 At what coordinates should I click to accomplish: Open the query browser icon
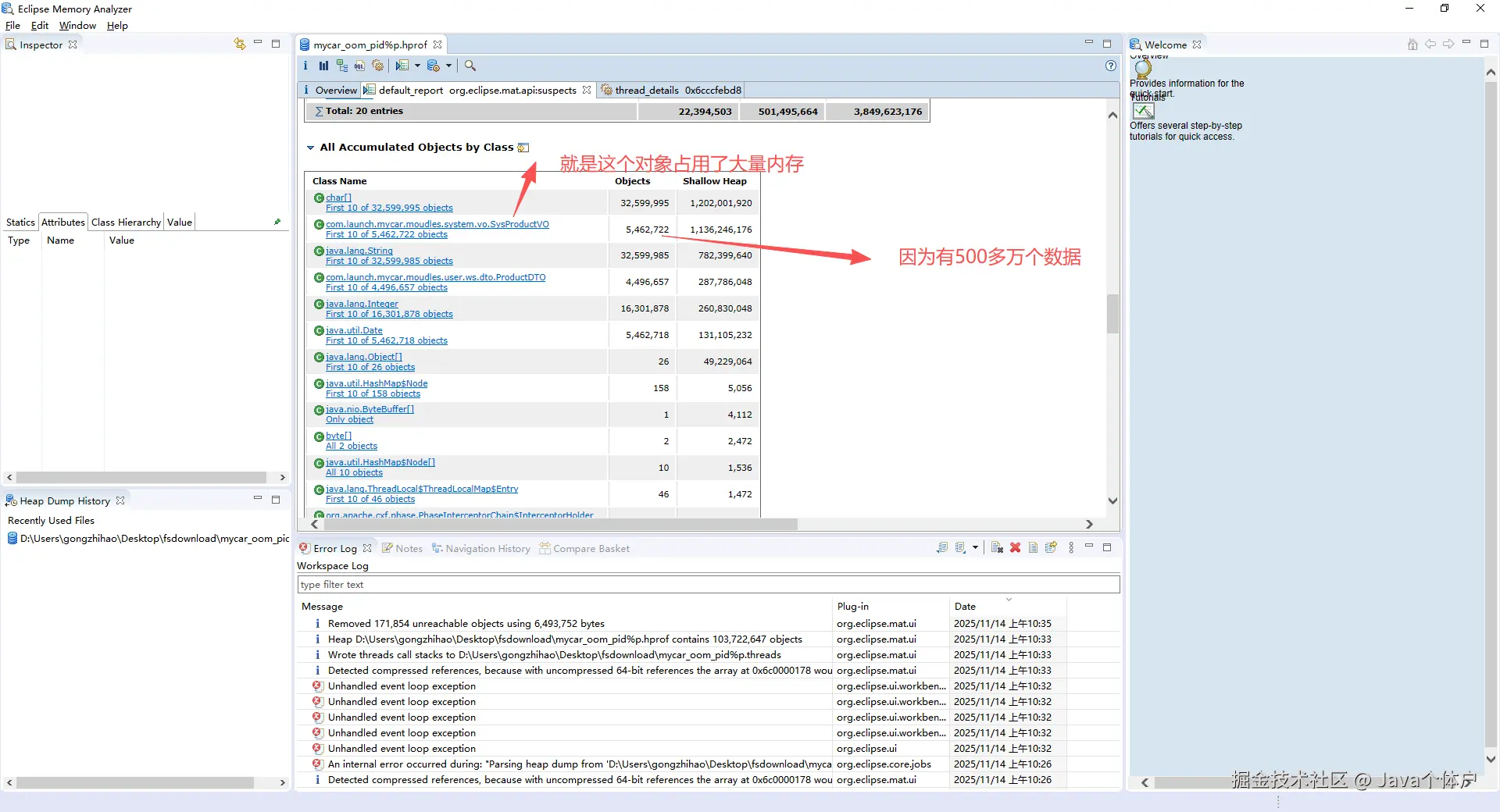pyautogui.click(x=434, y=66)
